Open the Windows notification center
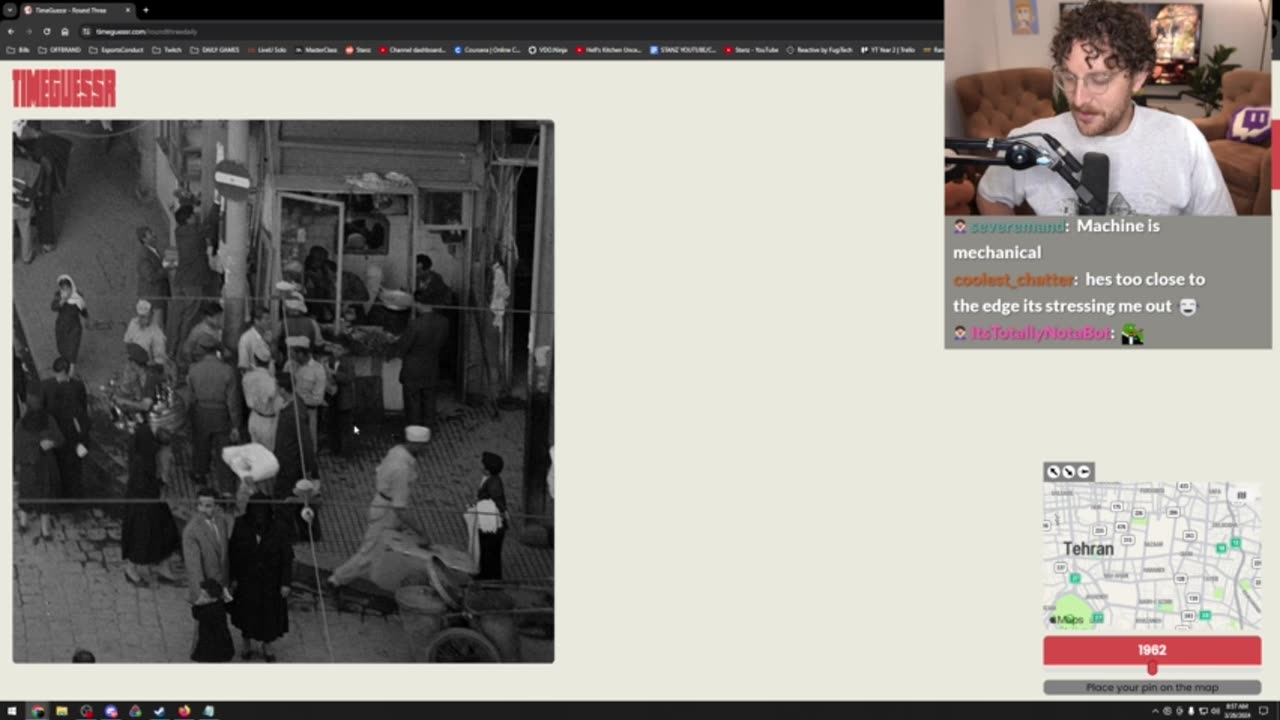 (x=1263, y=711)
